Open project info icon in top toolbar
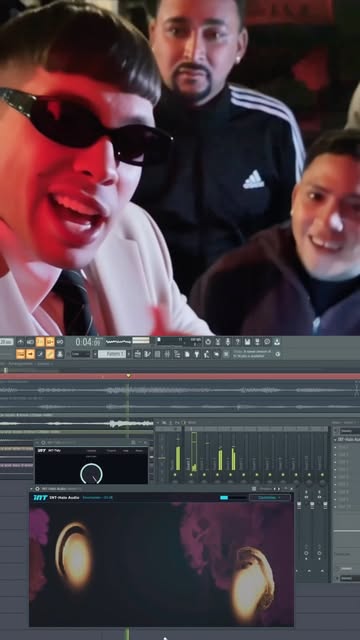 [x=267, y=341]
